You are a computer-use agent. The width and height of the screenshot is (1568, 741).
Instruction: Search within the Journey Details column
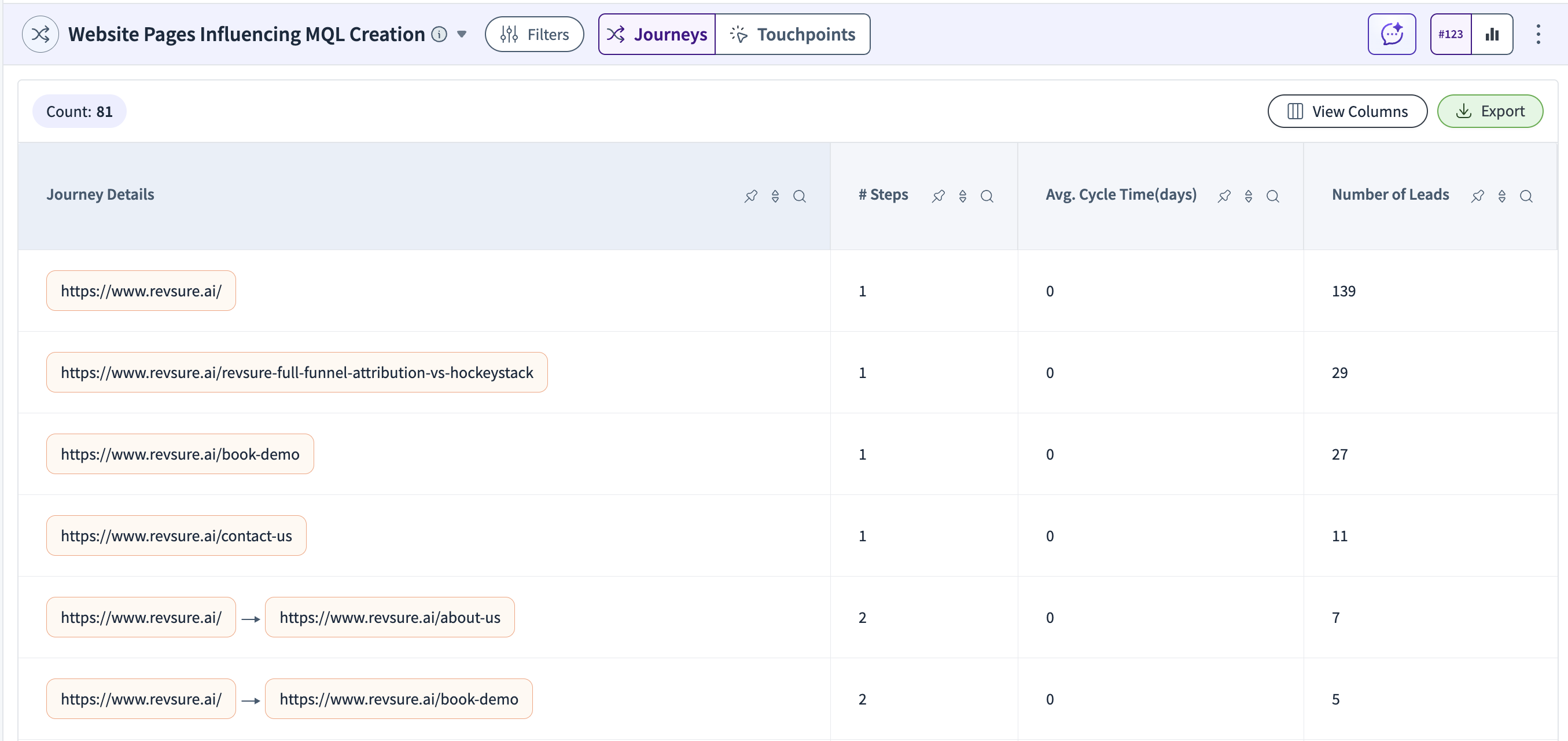(x=799, y=196)
